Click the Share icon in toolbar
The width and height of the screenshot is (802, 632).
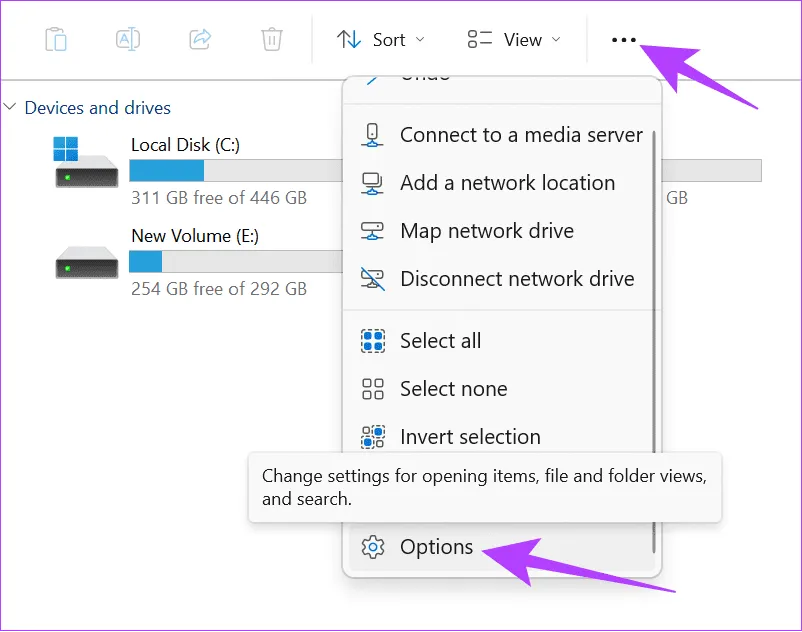[x=200, y=39]
